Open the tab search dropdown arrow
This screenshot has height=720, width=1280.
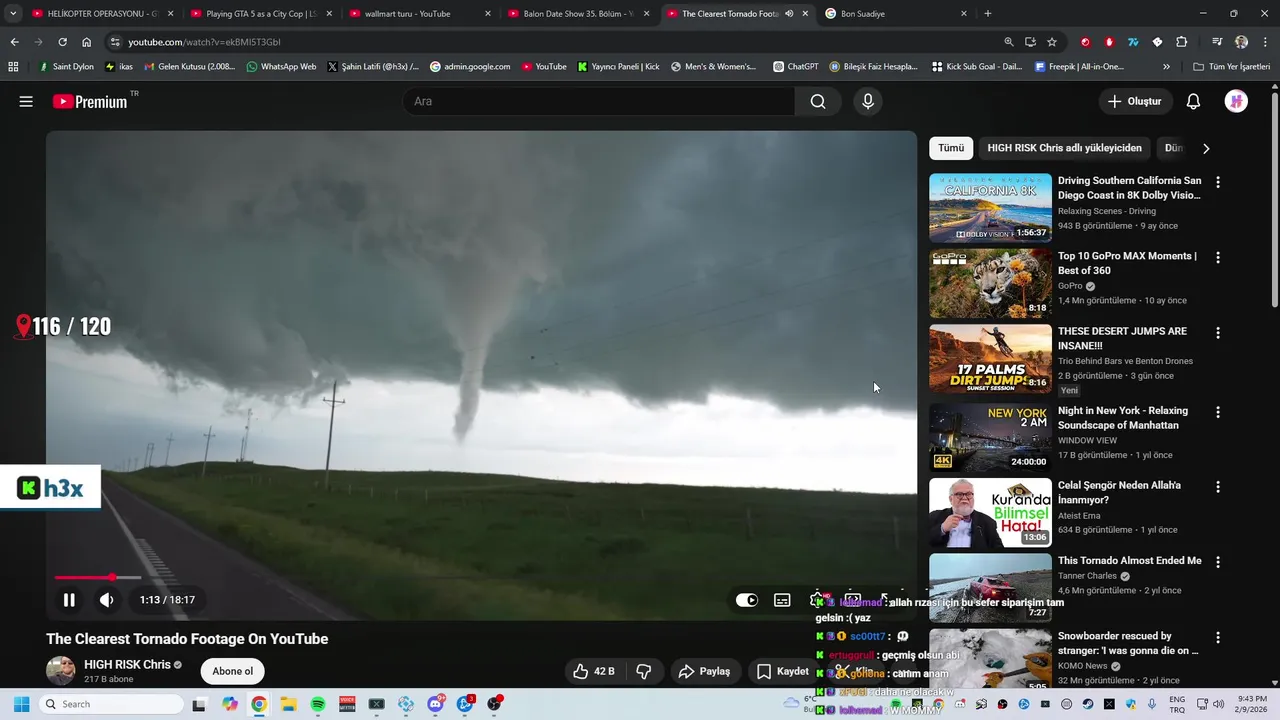(13, 14)
